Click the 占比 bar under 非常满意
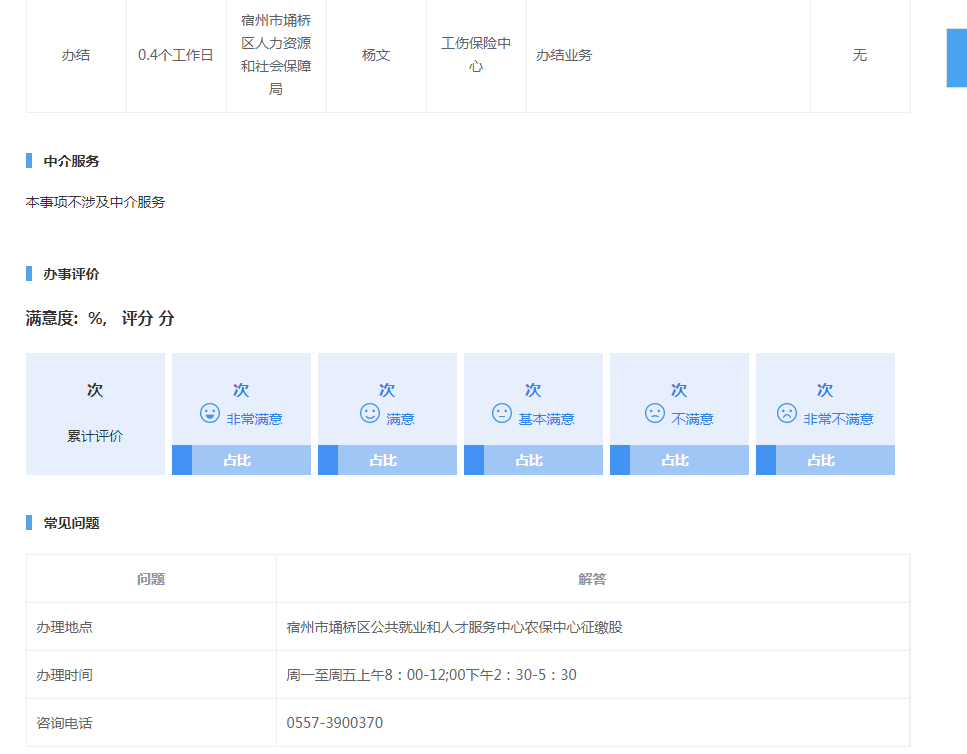Viewport: 967px width, 754px height. [x=241, y=460]
